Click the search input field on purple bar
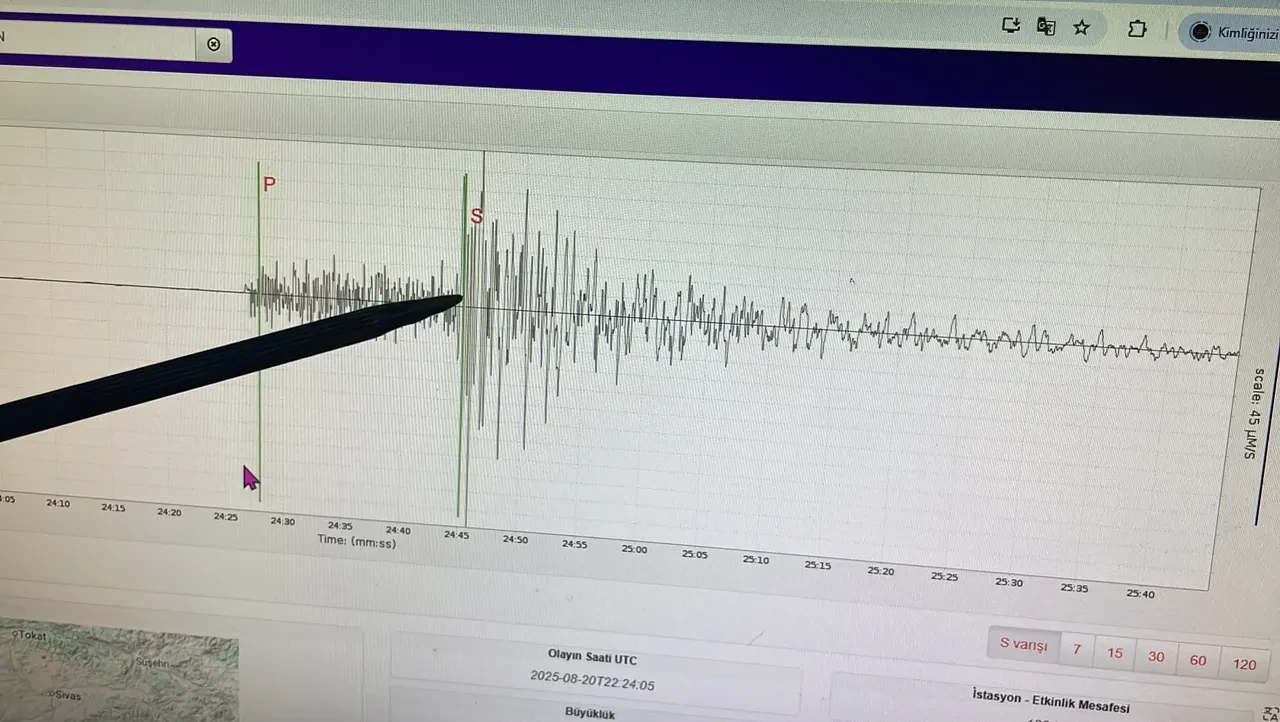The image size is (1280, 722). pos(100,42)
